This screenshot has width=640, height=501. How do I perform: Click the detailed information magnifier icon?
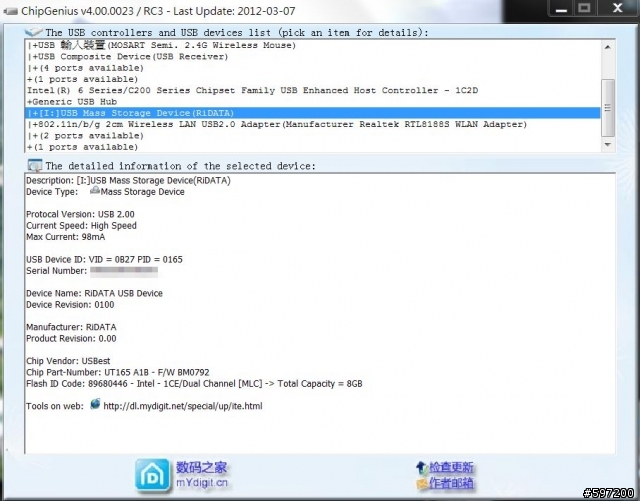coord(34,165)
